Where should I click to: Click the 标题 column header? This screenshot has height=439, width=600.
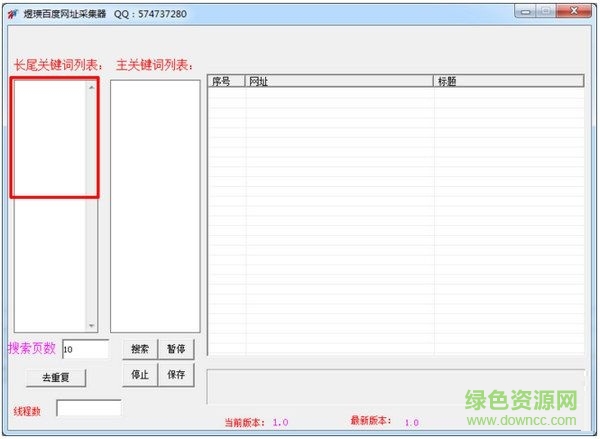(x=509, y=81)
